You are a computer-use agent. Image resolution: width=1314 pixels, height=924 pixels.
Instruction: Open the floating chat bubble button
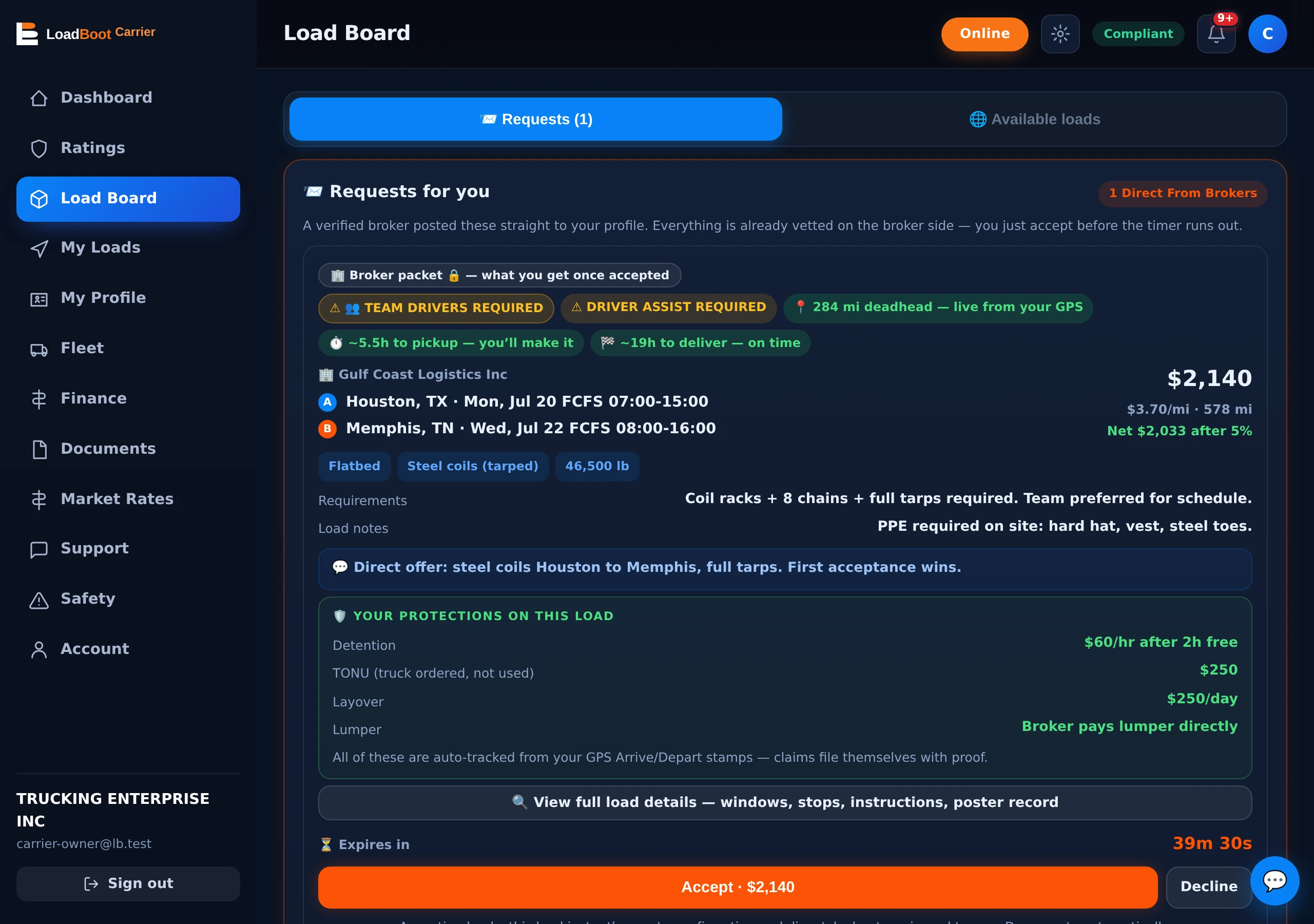1274,880
